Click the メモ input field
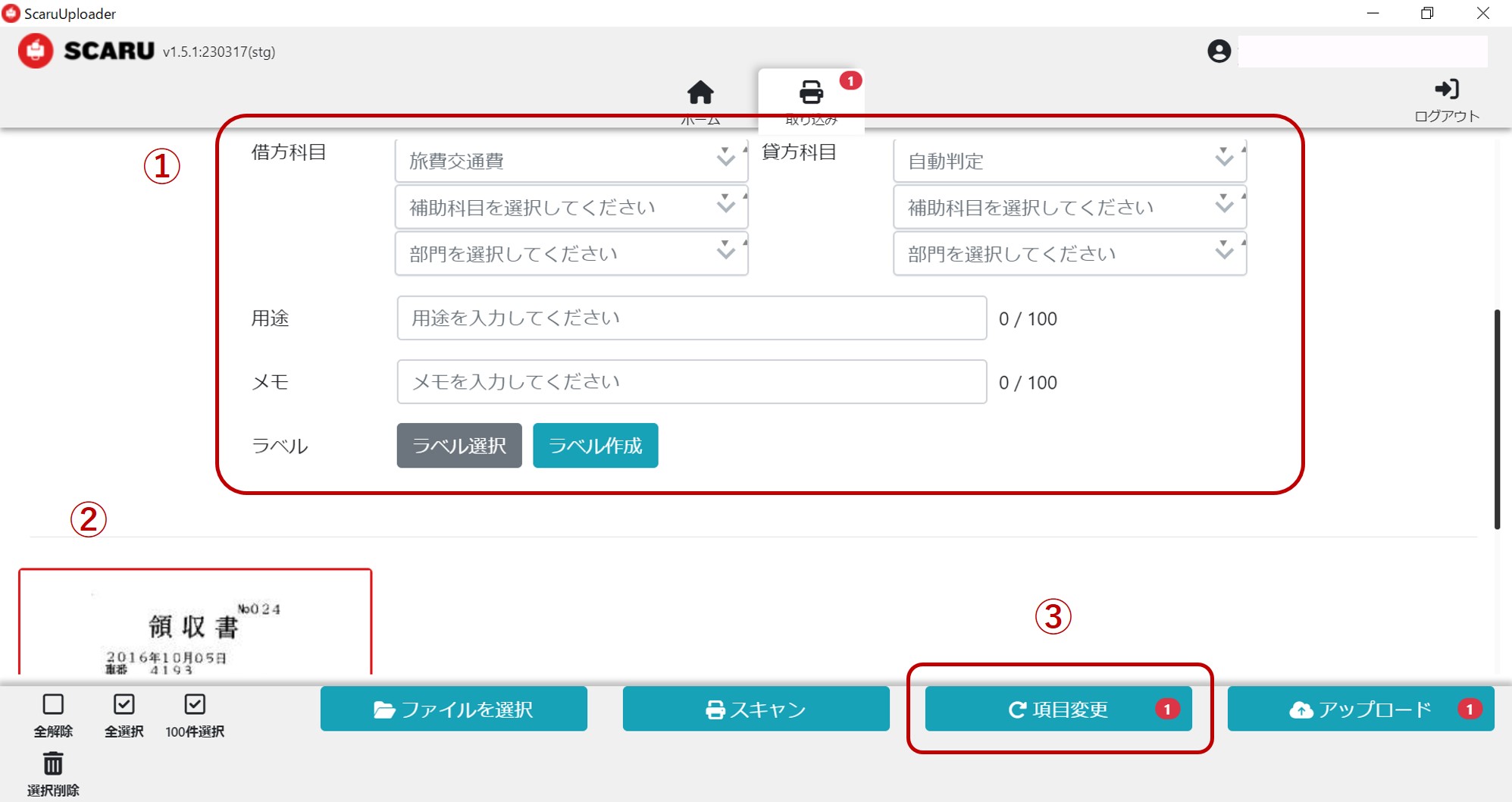This screenshot has width=1512, height=802. click(691, 381)
